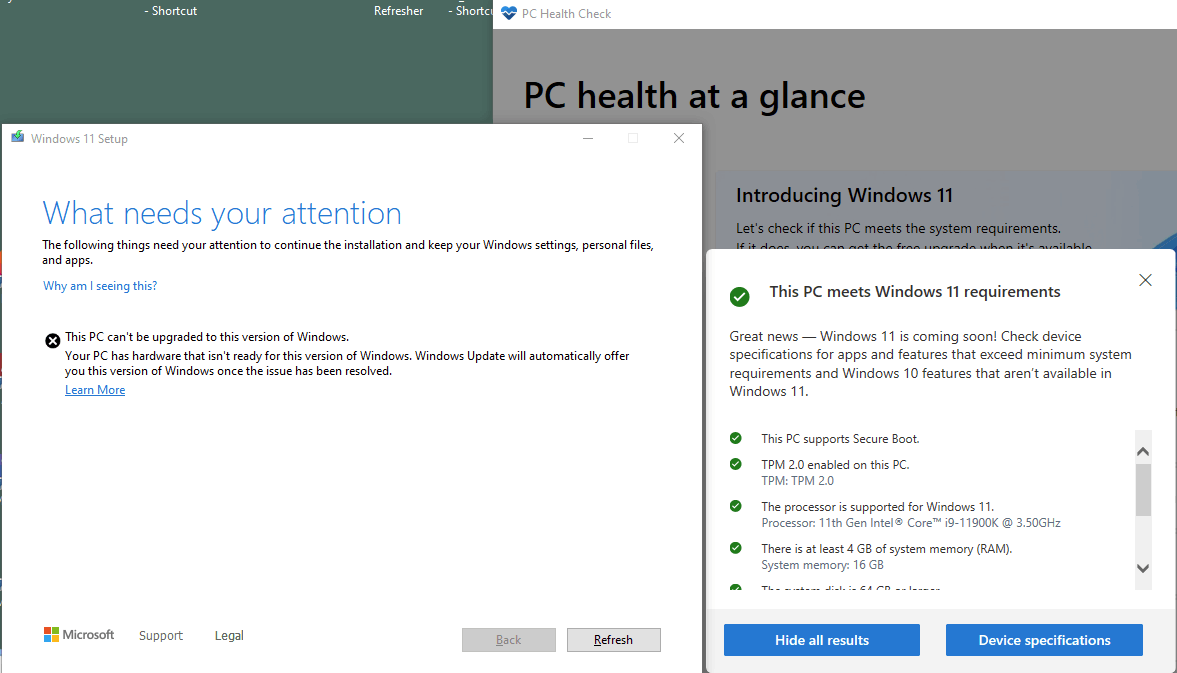Screen dimensions: 1177x673
Task: Minimize the Windows 11 Setup window
Action: click(x=588, y=138)
